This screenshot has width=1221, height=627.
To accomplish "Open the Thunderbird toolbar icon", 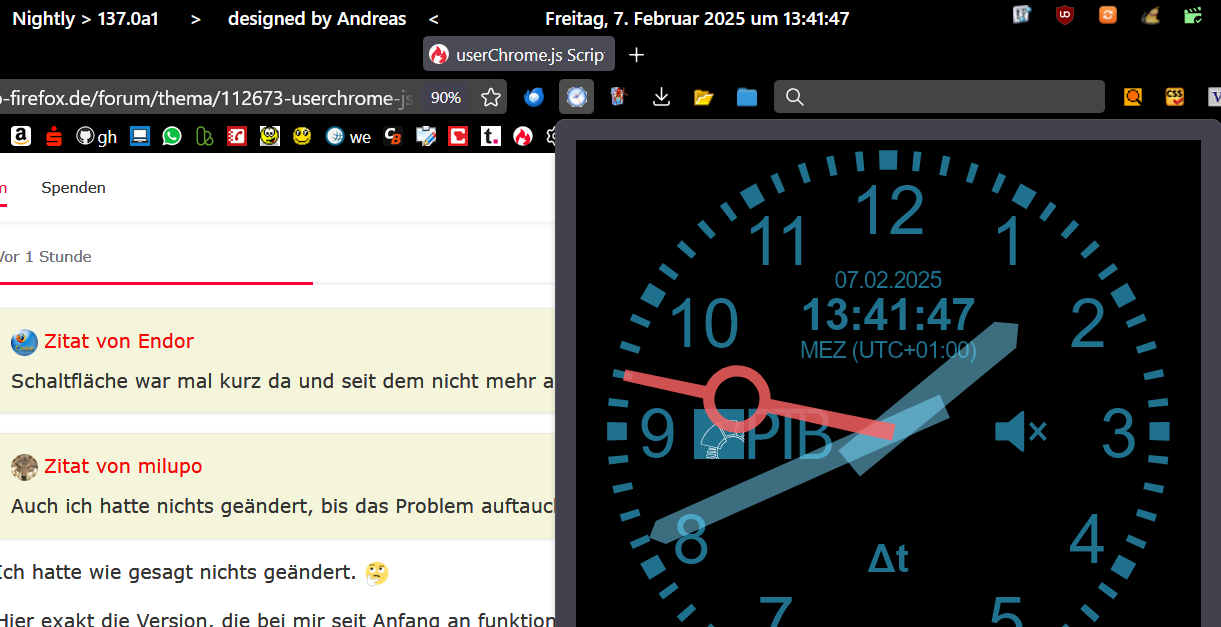I will 534,97.
